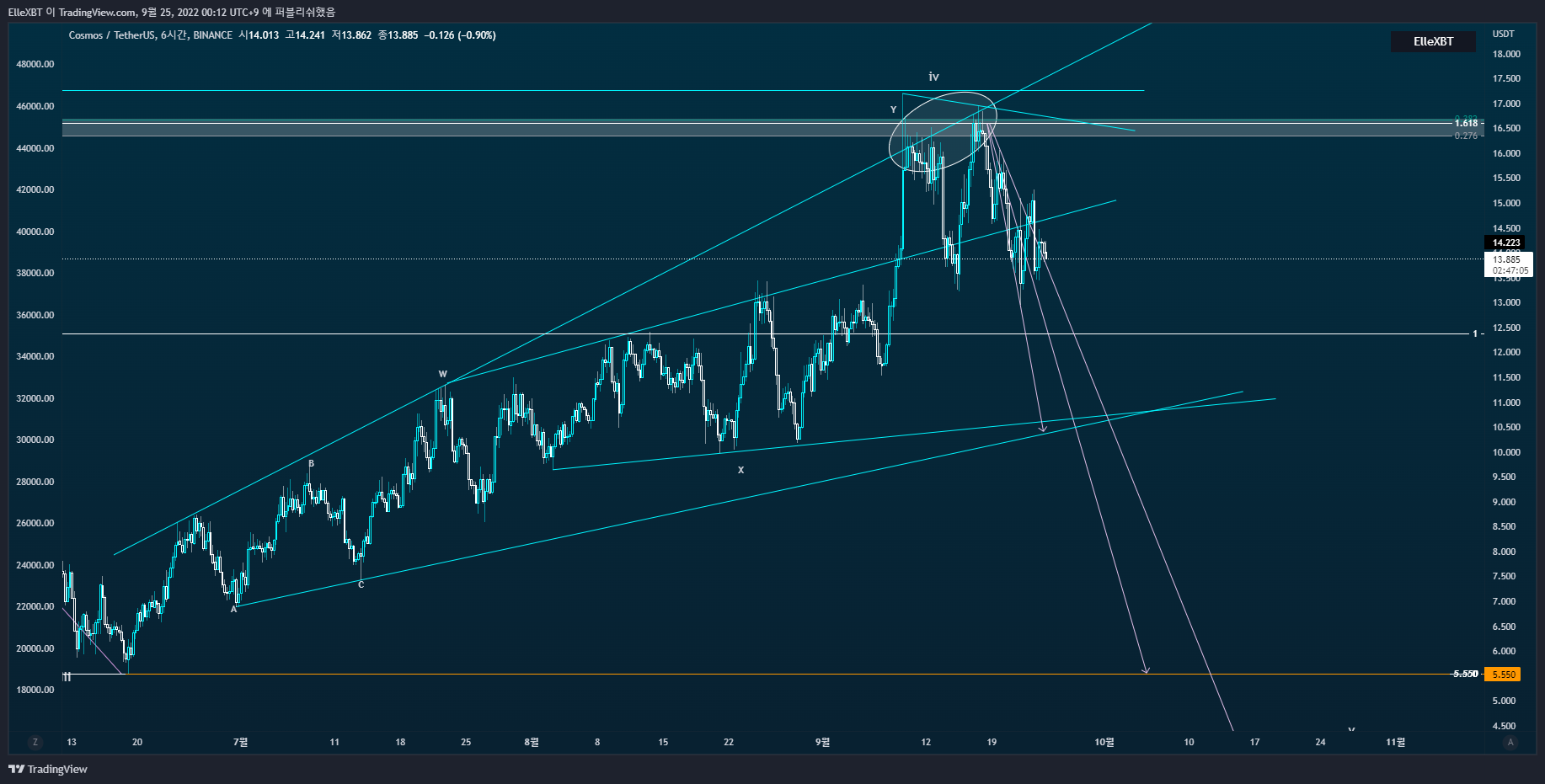Select the wave label C
The width and height of the screenshot is (1545, 784).
point(361,584)
